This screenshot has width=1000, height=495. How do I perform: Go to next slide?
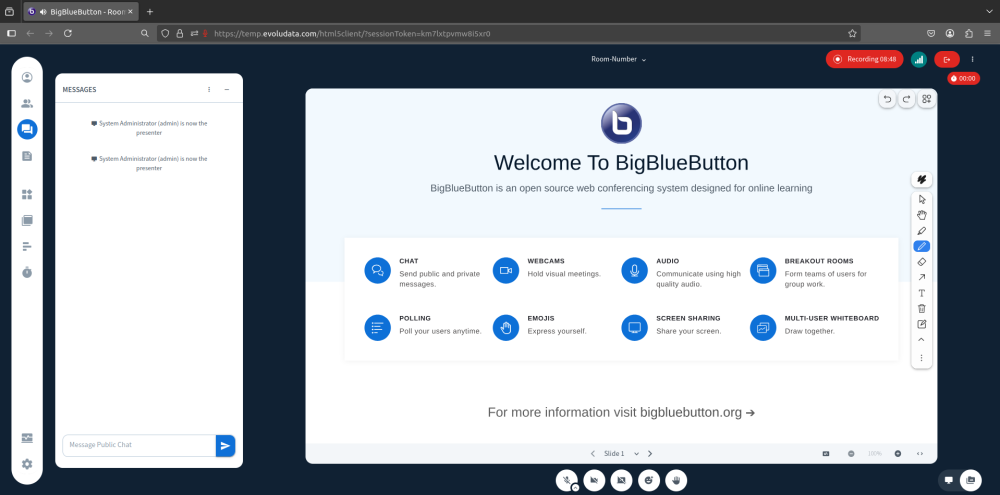(650, 454)
